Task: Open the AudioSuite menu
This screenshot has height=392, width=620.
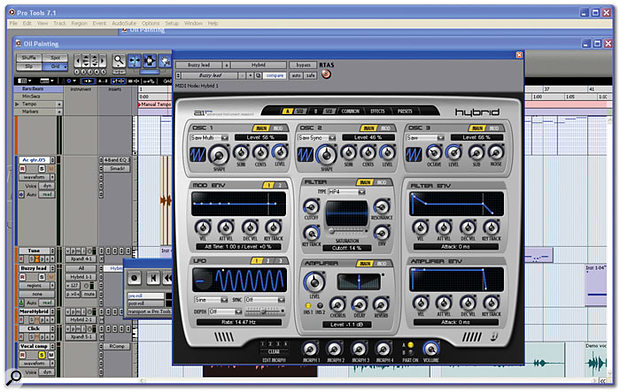Action: click(x=124, y=23)
